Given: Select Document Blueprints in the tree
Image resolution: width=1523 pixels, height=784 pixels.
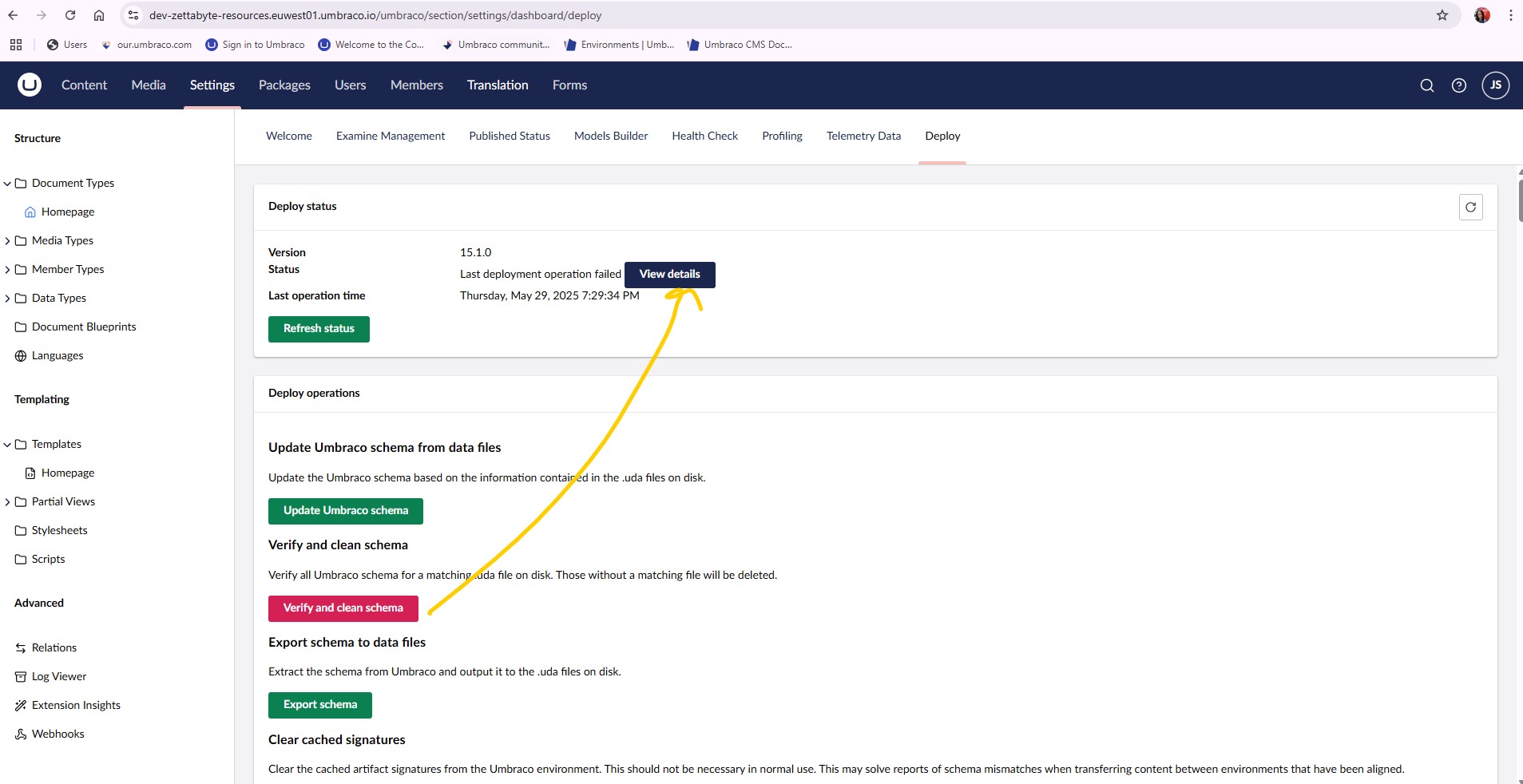Looking at the screenshot, I should tap(84, 327).
